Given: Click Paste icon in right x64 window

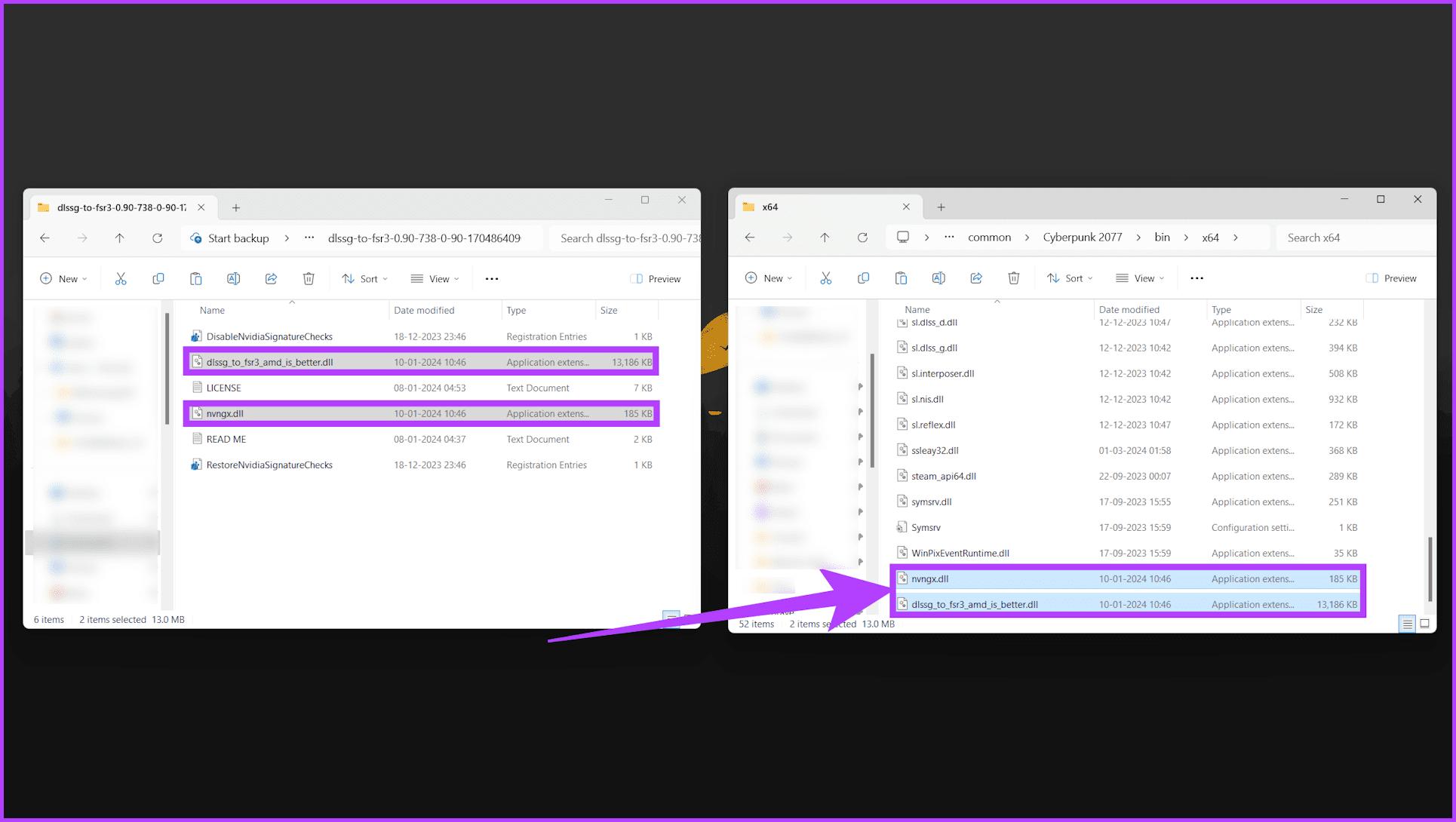Looking at the screenshot, I should [x=901, y=278].
